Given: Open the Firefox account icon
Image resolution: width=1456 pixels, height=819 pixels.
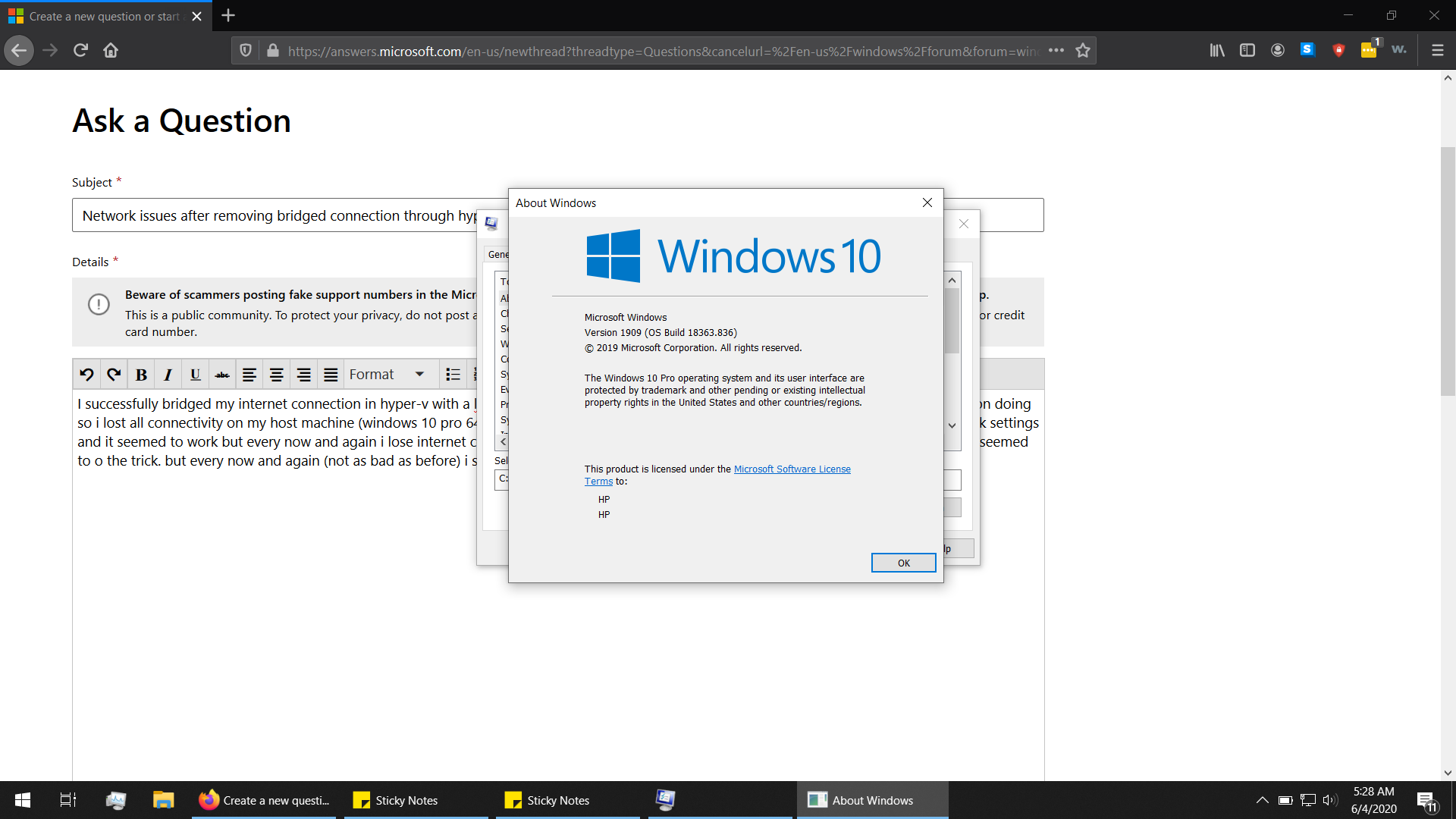Looking at the screenshot, I should click(1278, 51).
